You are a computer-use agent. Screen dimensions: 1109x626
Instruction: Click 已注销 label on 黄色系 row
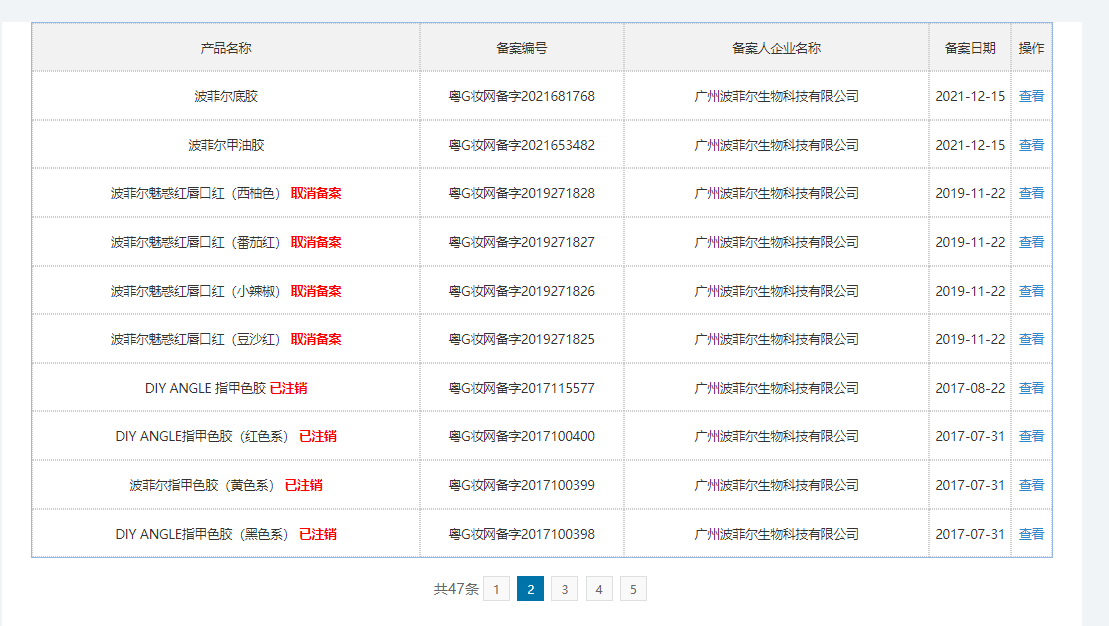[303, 485]
